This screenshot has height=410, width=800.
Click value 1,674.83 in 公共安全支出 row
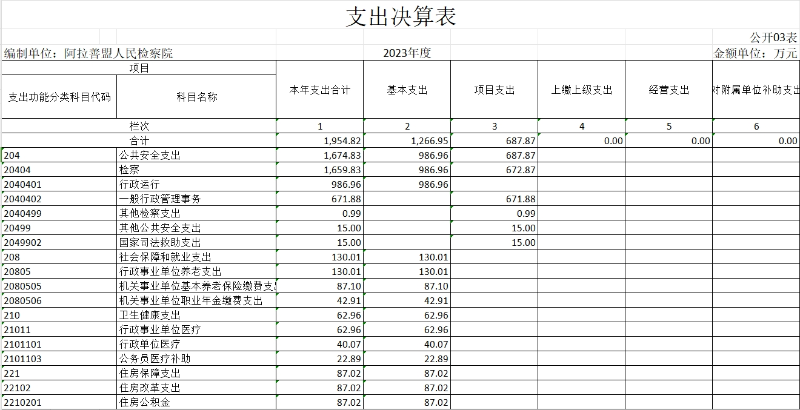[320, 155]
